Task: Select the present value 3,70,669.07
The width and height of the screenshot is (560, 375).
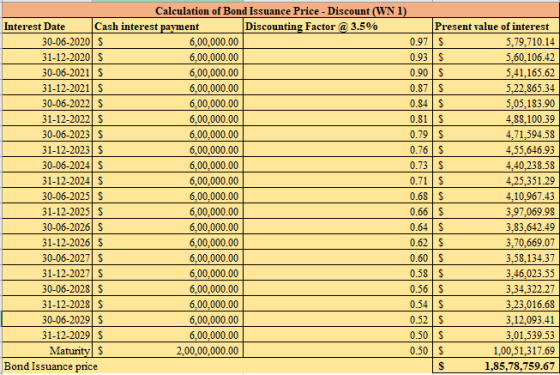Action: (496, 242)
